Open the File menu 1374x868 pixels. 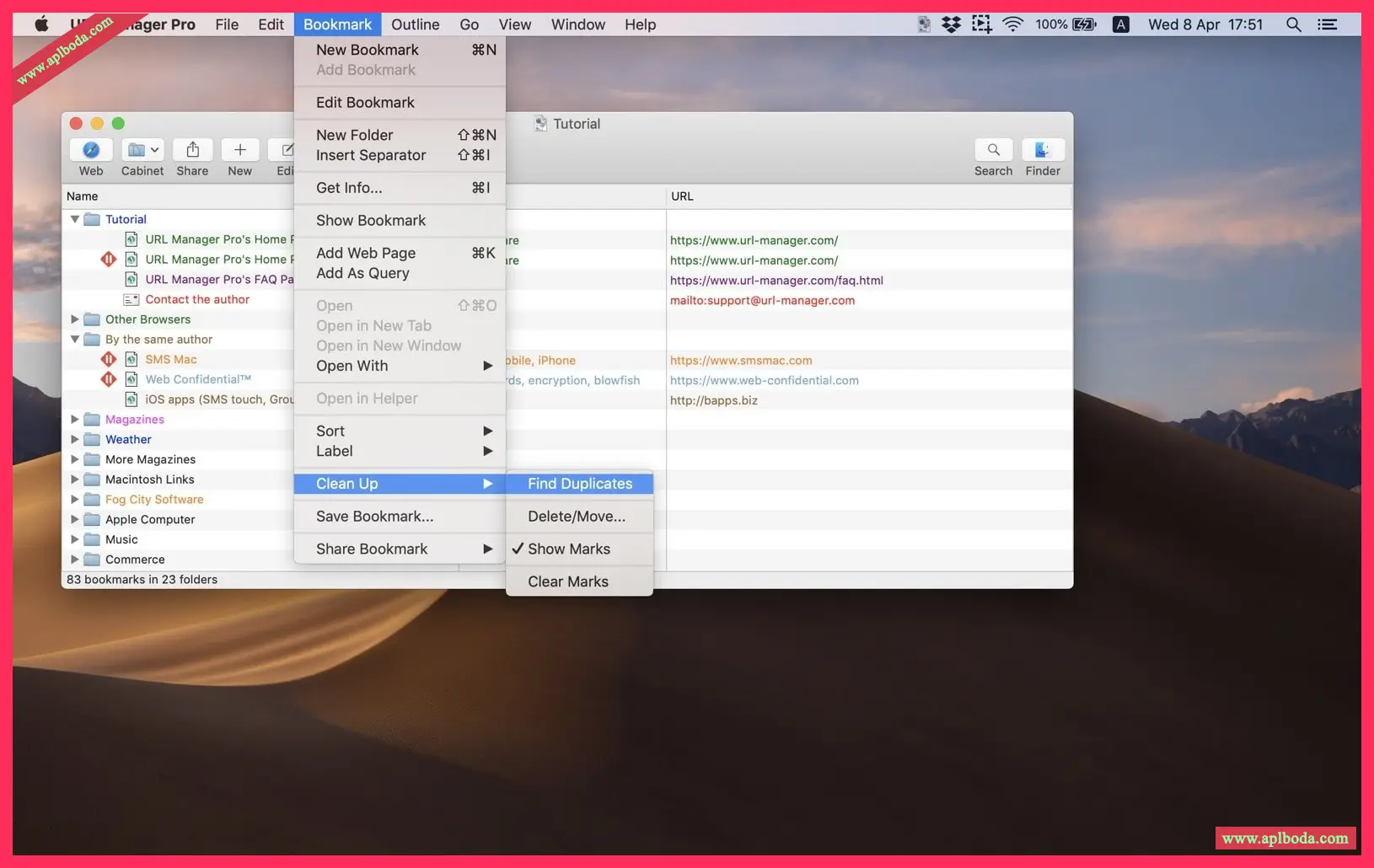pos(227,24)
